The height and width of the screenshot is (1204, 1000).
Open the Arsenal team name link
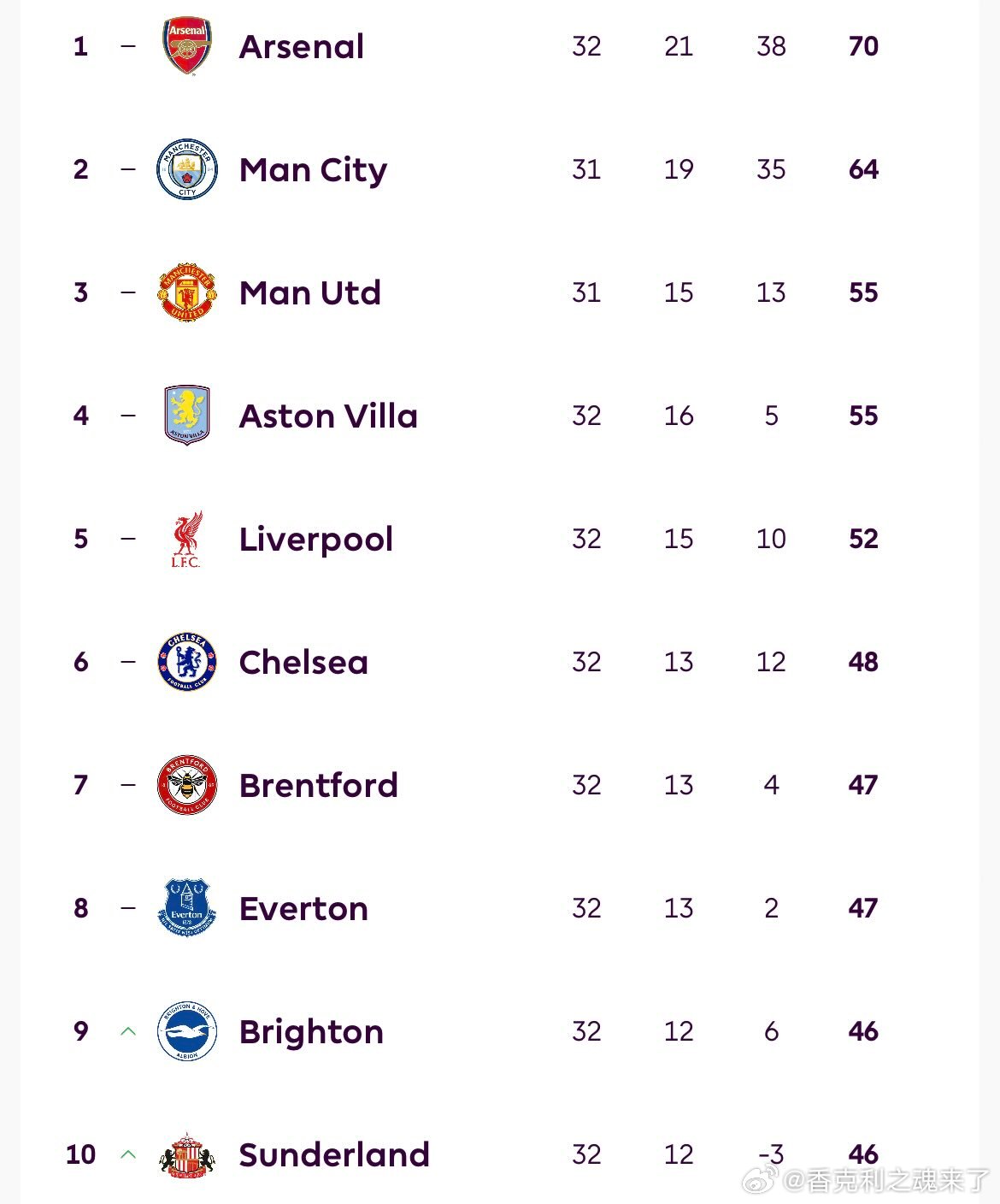click(x=302, y=46)
